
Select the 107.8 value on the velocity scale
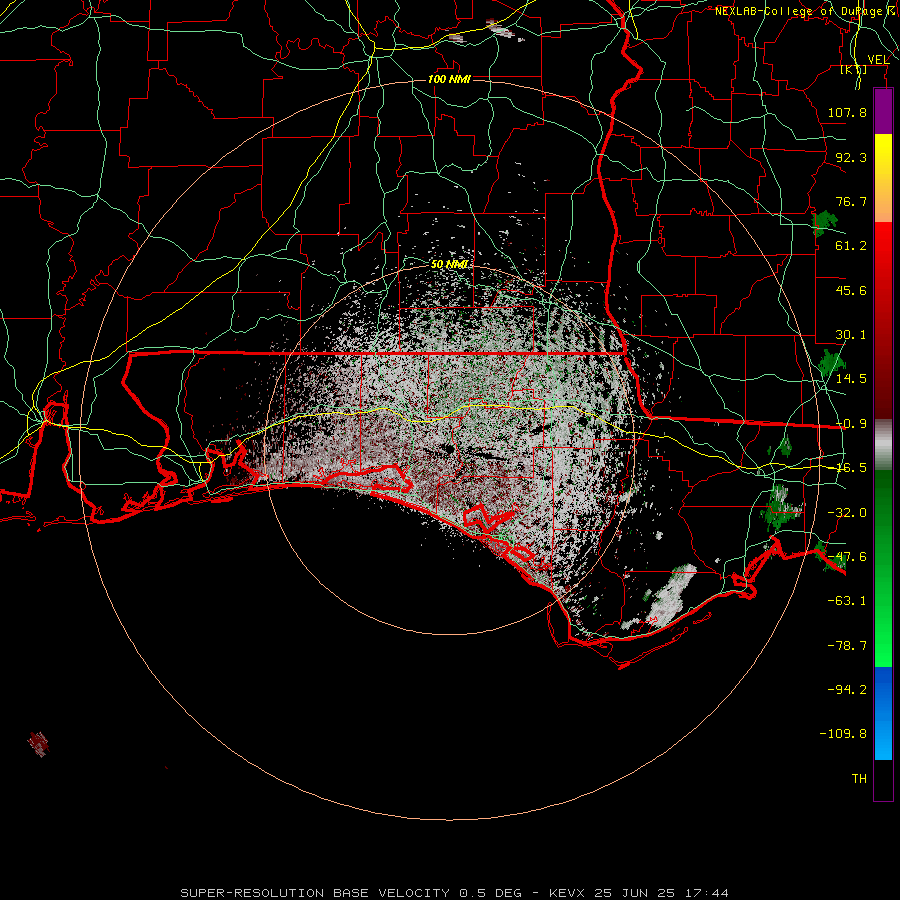847,112
